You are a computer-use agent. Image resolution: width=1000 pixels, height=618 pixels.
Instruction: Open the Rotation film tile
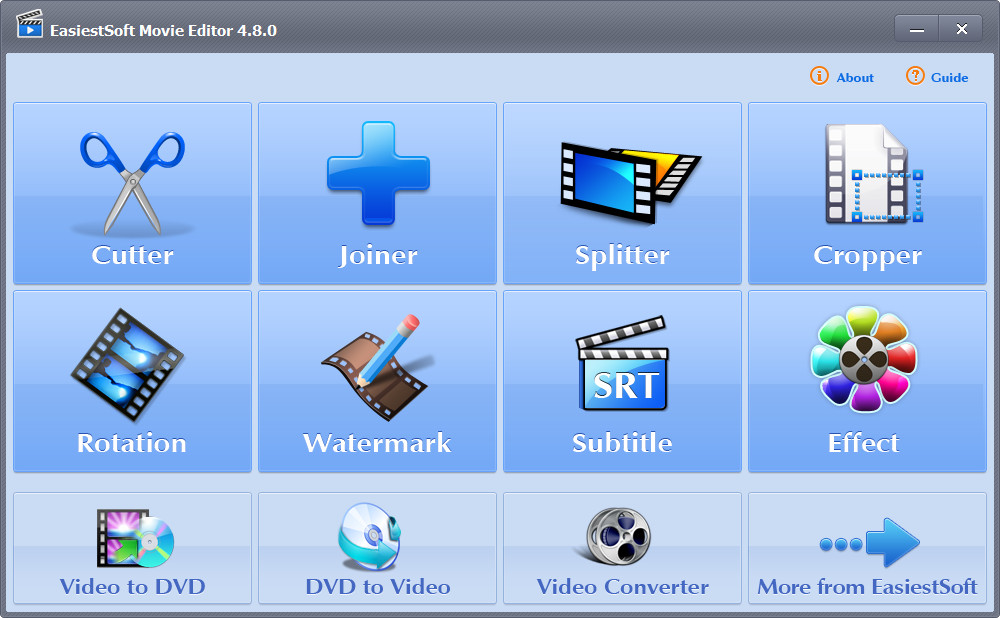click(x=132, y=381)
